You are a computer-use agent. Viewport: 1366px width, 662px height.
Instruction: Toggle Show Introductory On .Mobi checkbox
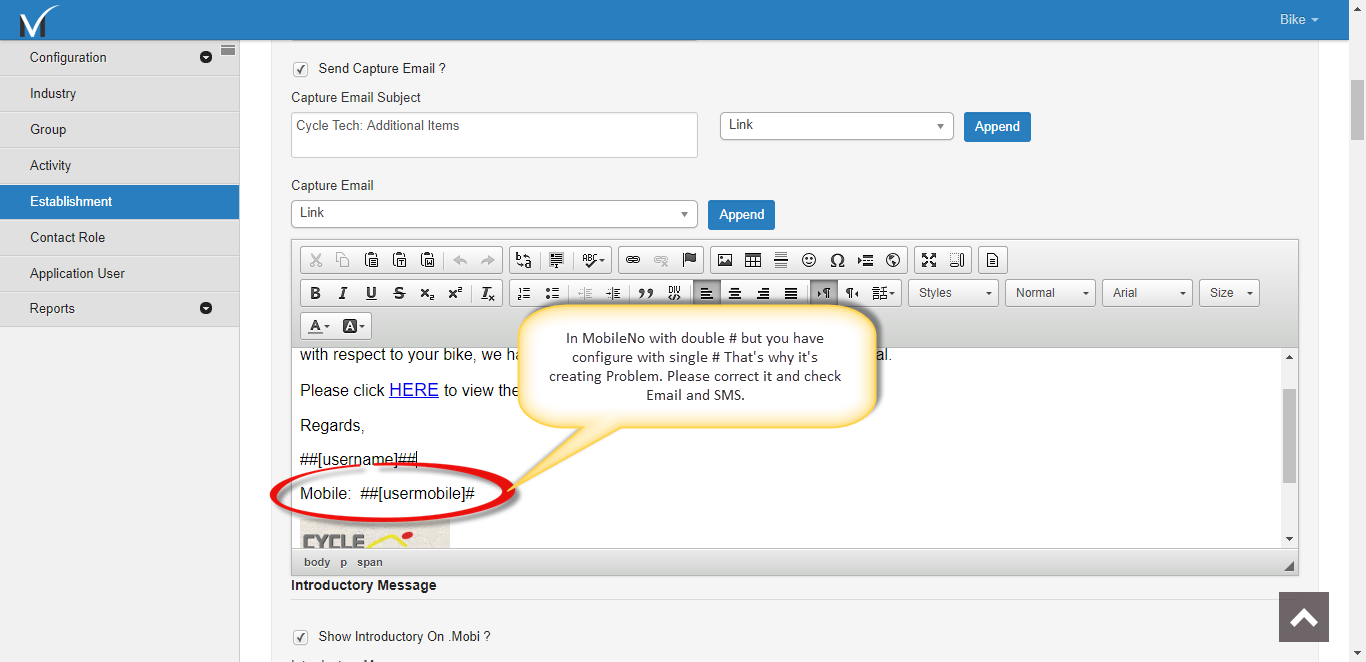click(x=300, y=637)
